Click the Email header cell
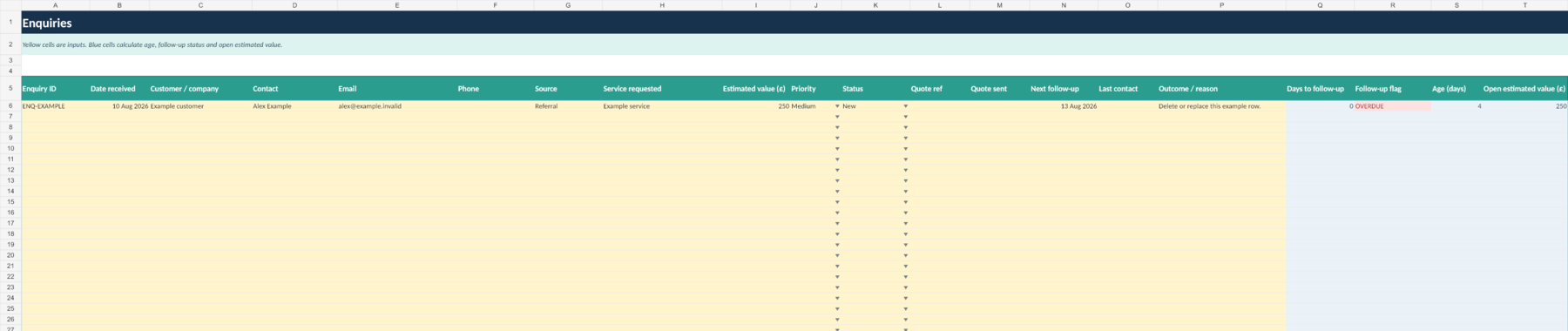 [x=397, y=88]
